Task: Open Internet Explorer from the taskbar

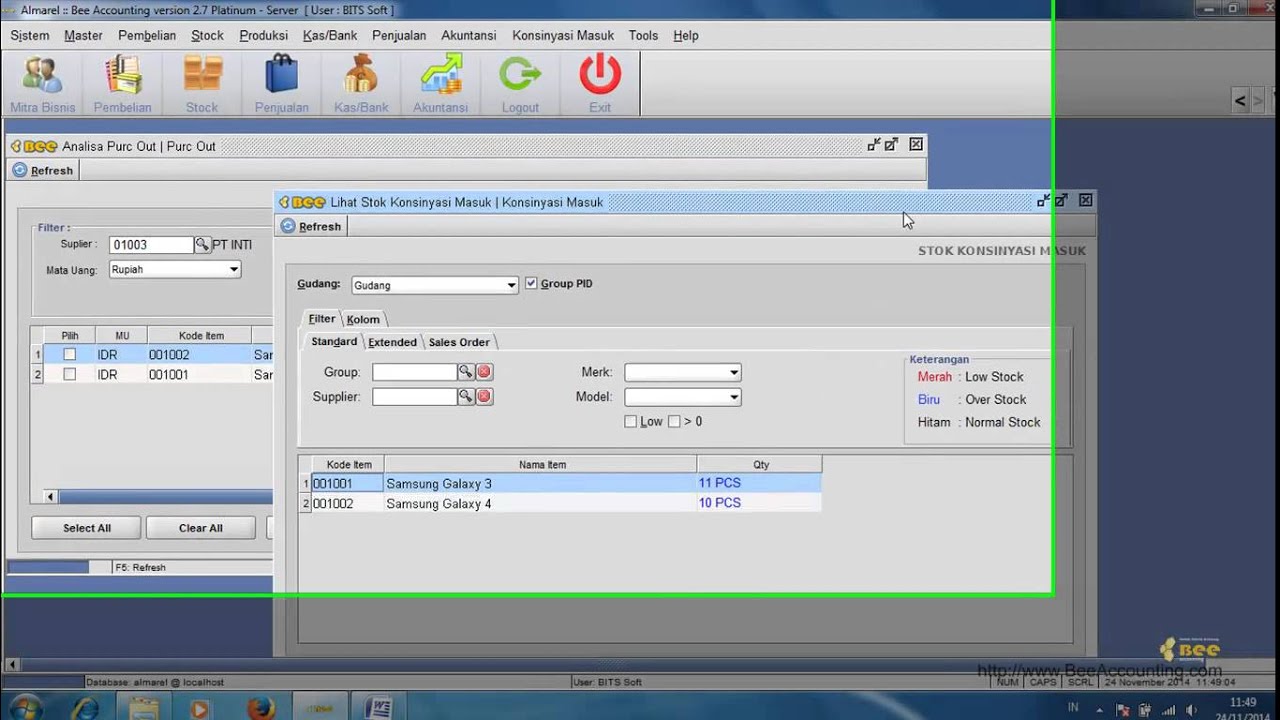Action: 86,707
